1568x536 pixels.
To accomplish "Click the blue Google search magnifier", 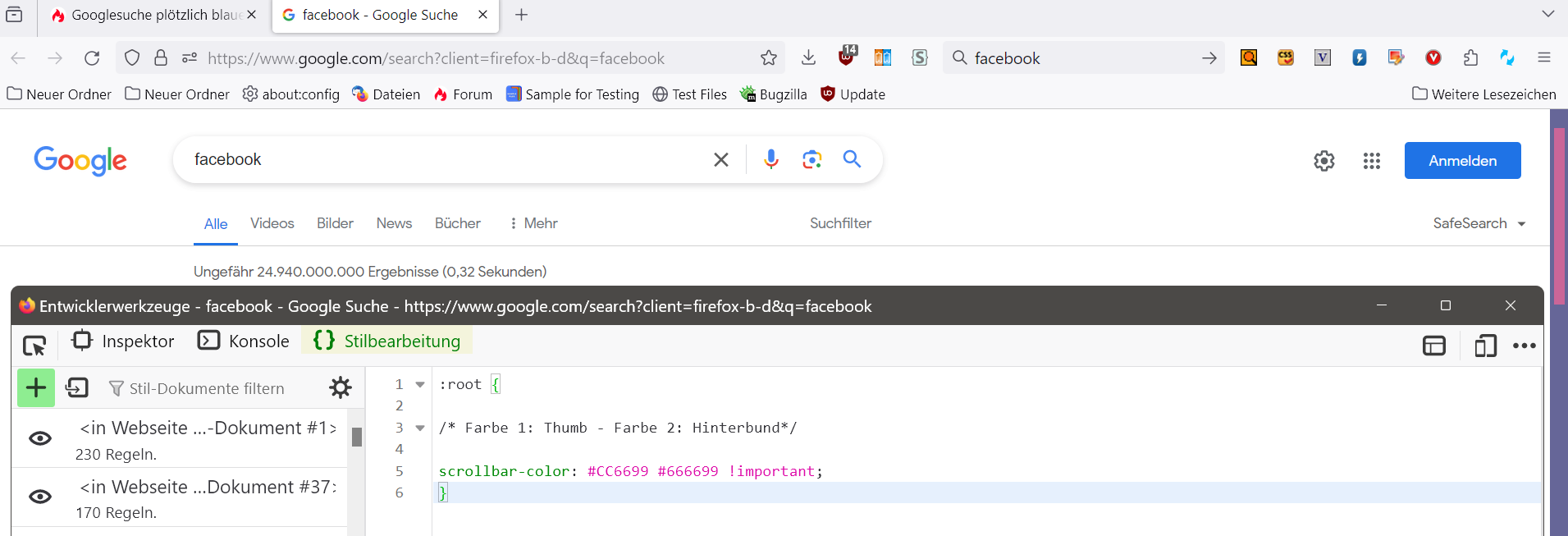I will 852,159.
